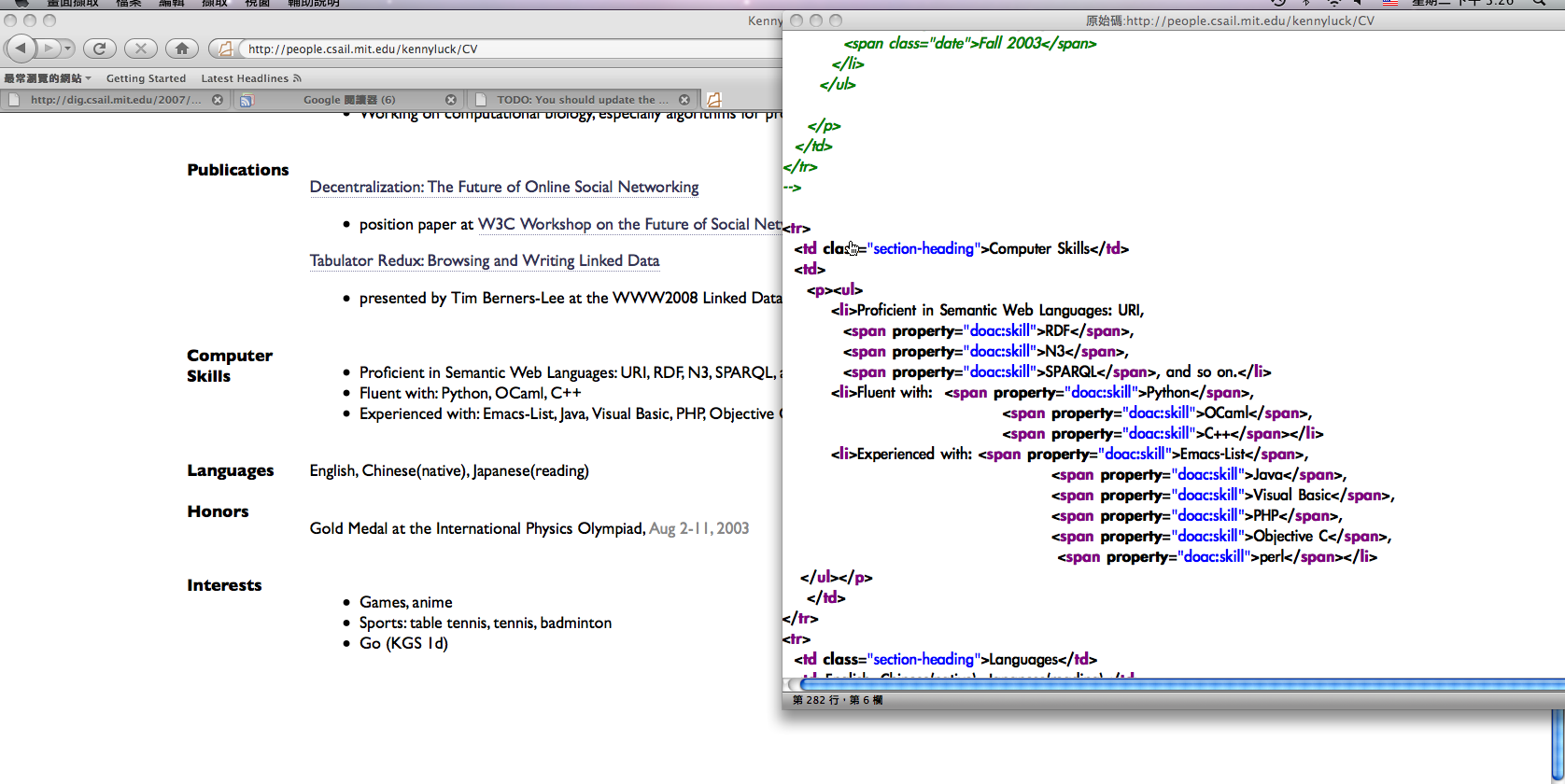Switch to the dig.csail.mit.edu tab
The width and height of the screenshot is (1565, 784).
click(x=114, y=100)
